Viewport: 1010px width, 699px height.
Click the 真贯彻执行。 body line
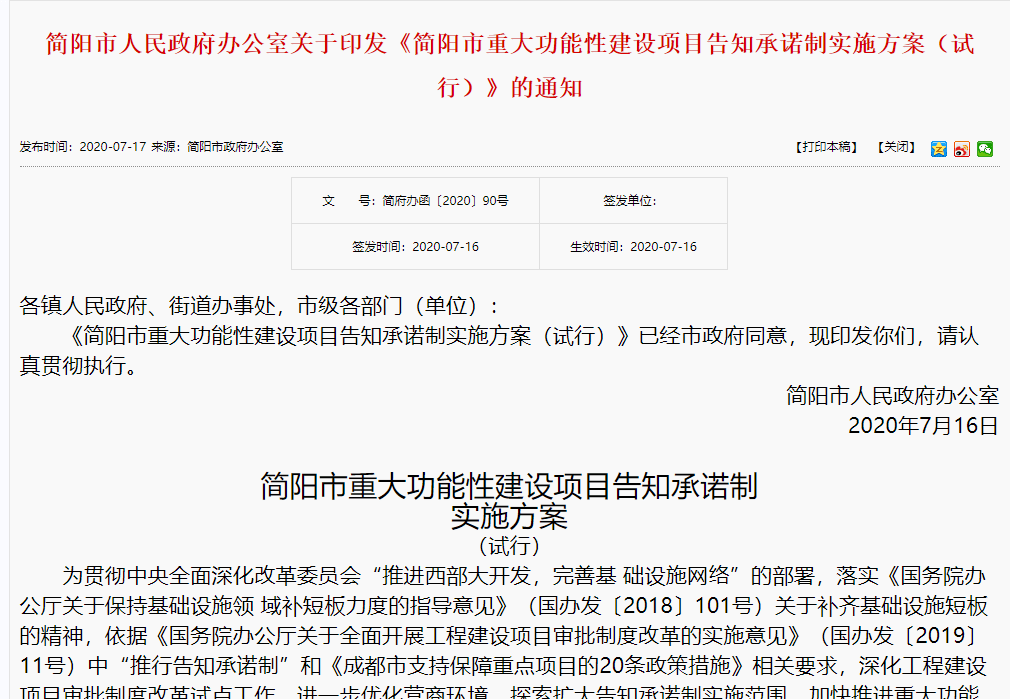(77, 365)
